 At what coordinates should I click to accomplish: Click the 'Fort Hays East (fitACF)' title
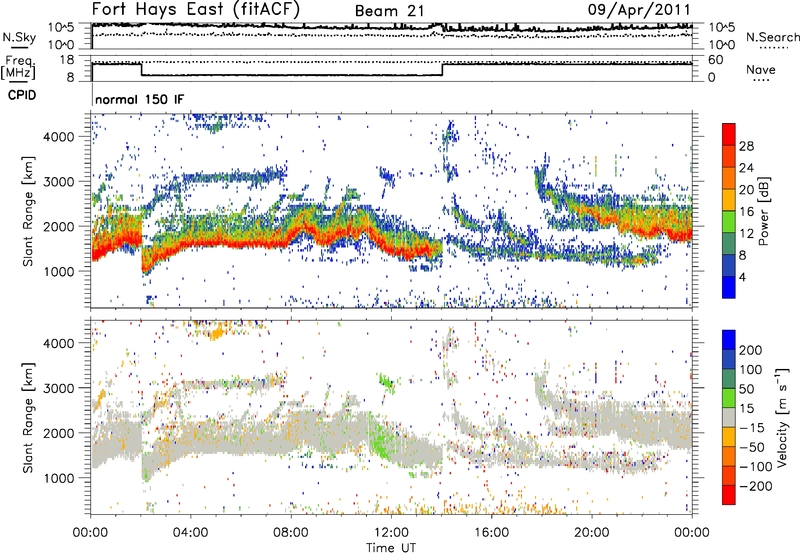[195, 10]
